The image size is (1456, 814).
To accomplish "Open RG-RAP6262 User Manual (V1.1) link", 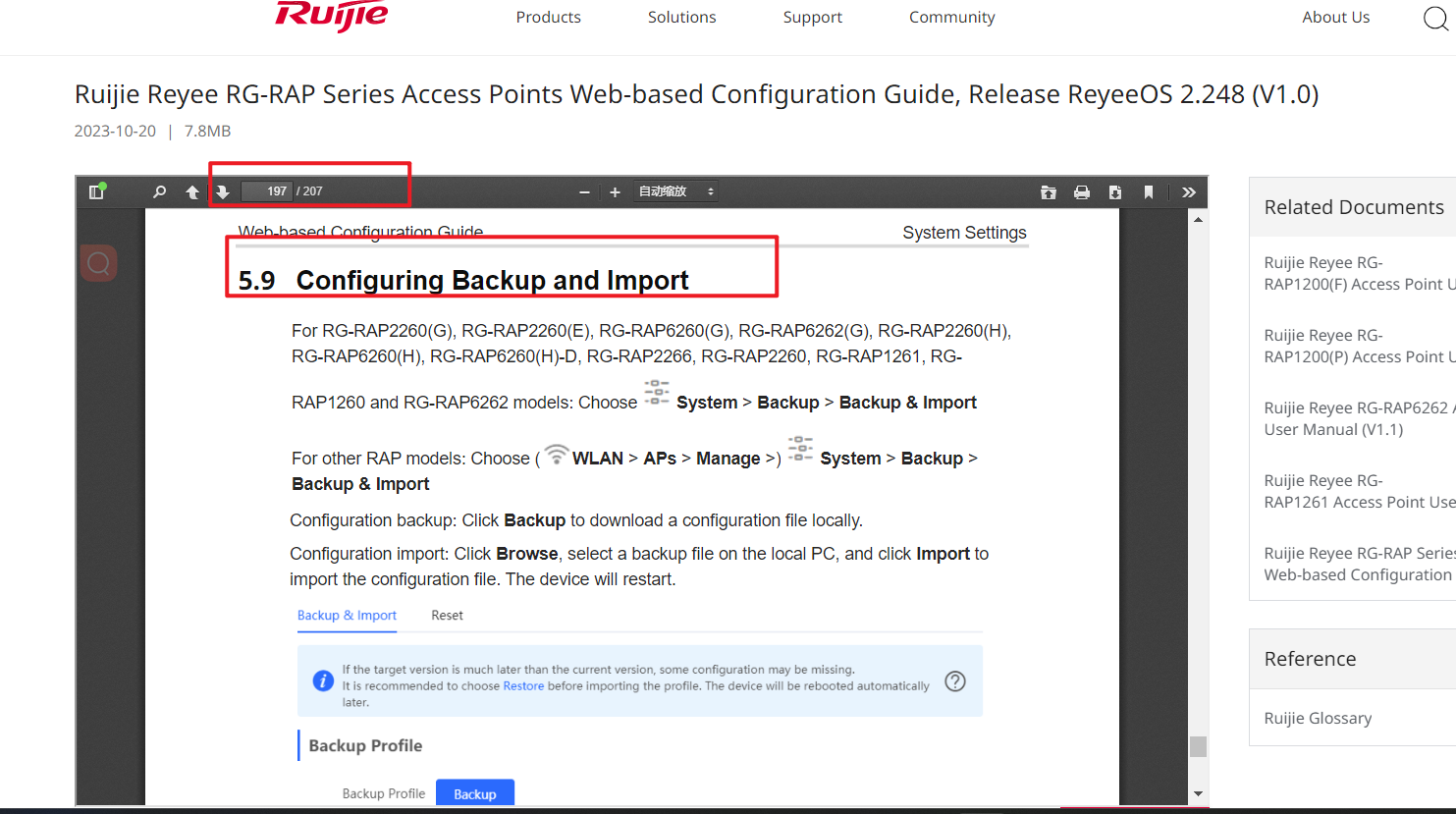I will 1360,418.
